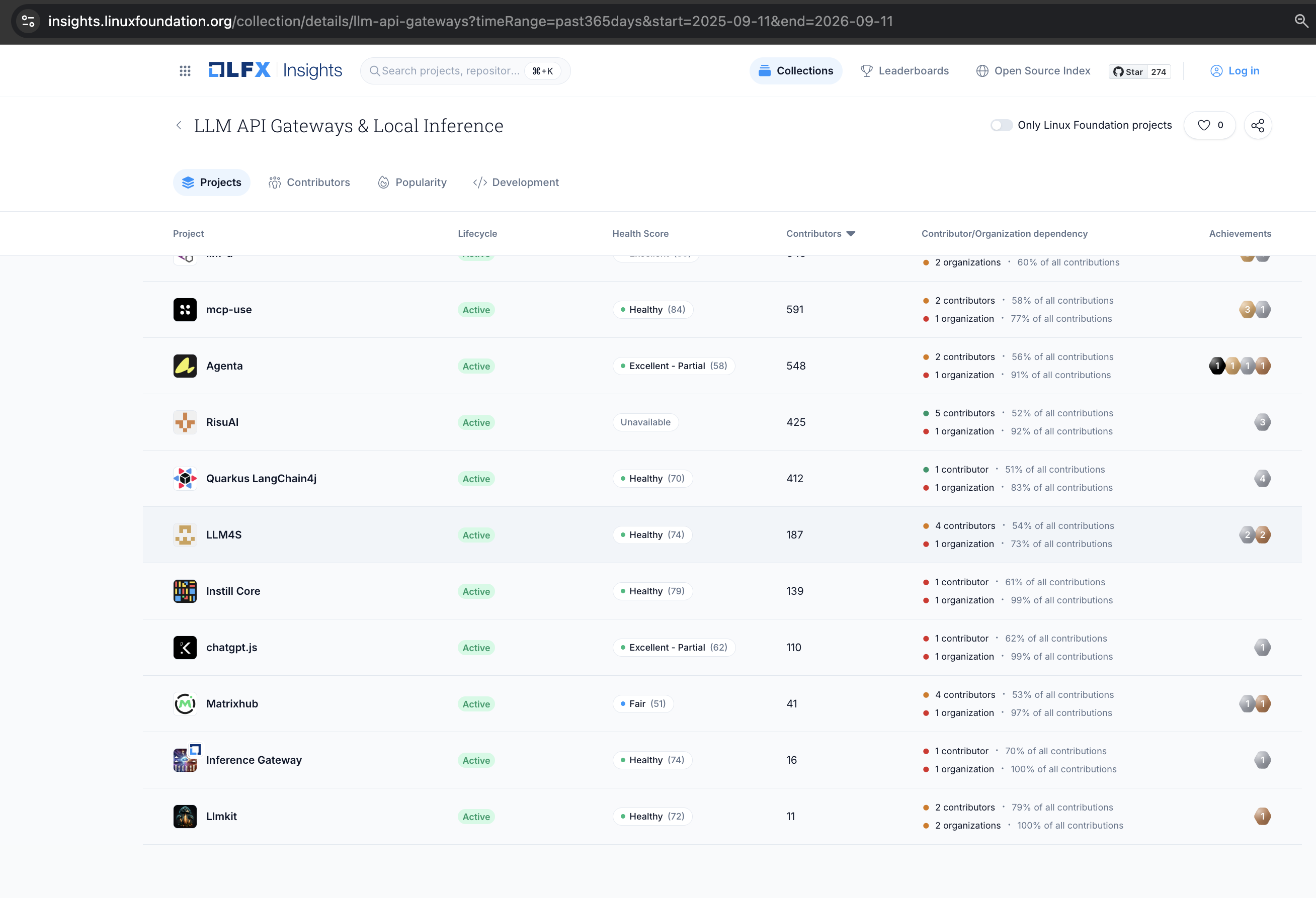Go back using the left chevron
Screen dimensions: 1316x898
(x=179, y=125)
